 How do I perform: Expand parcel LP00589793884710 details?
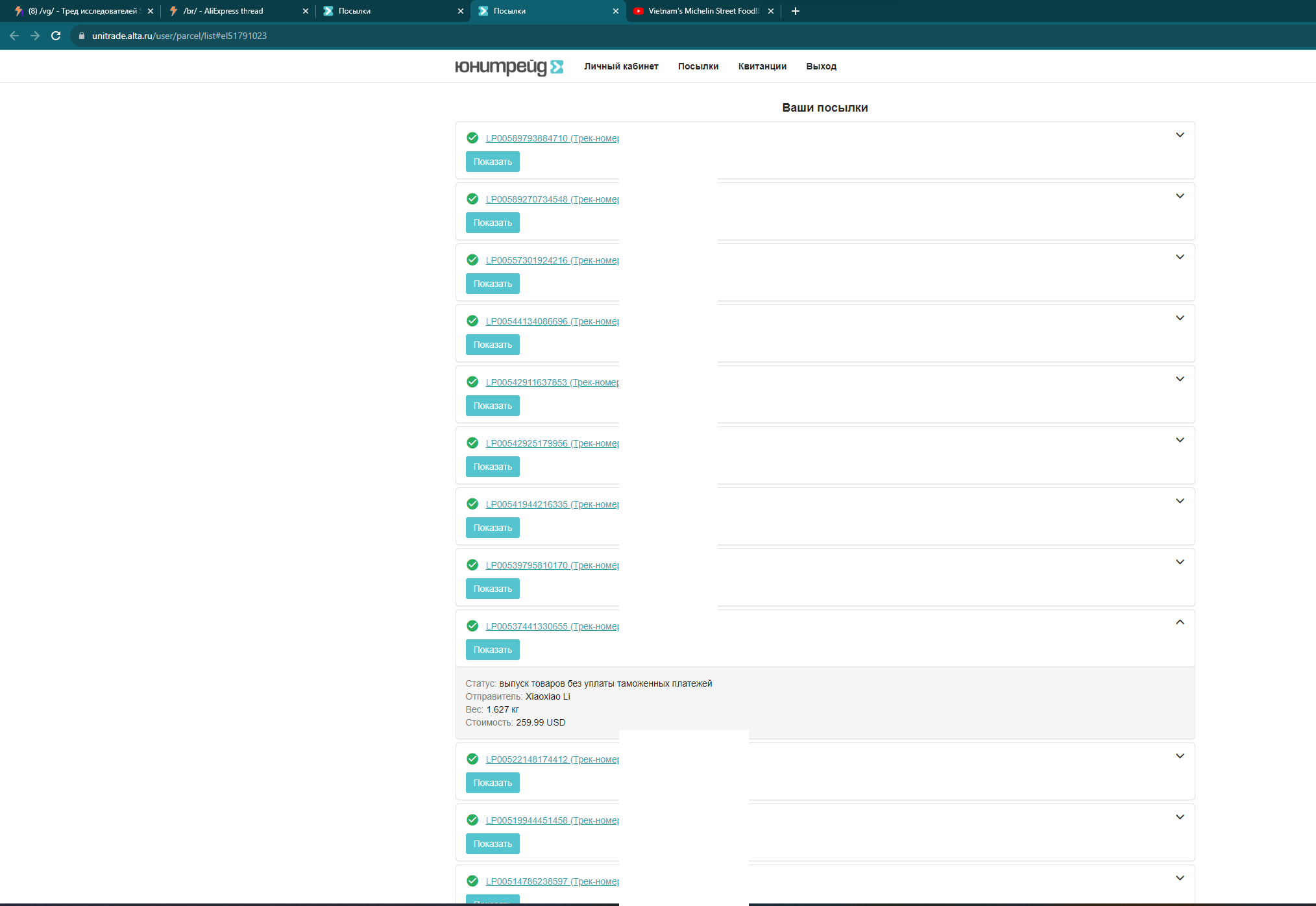1180,135
